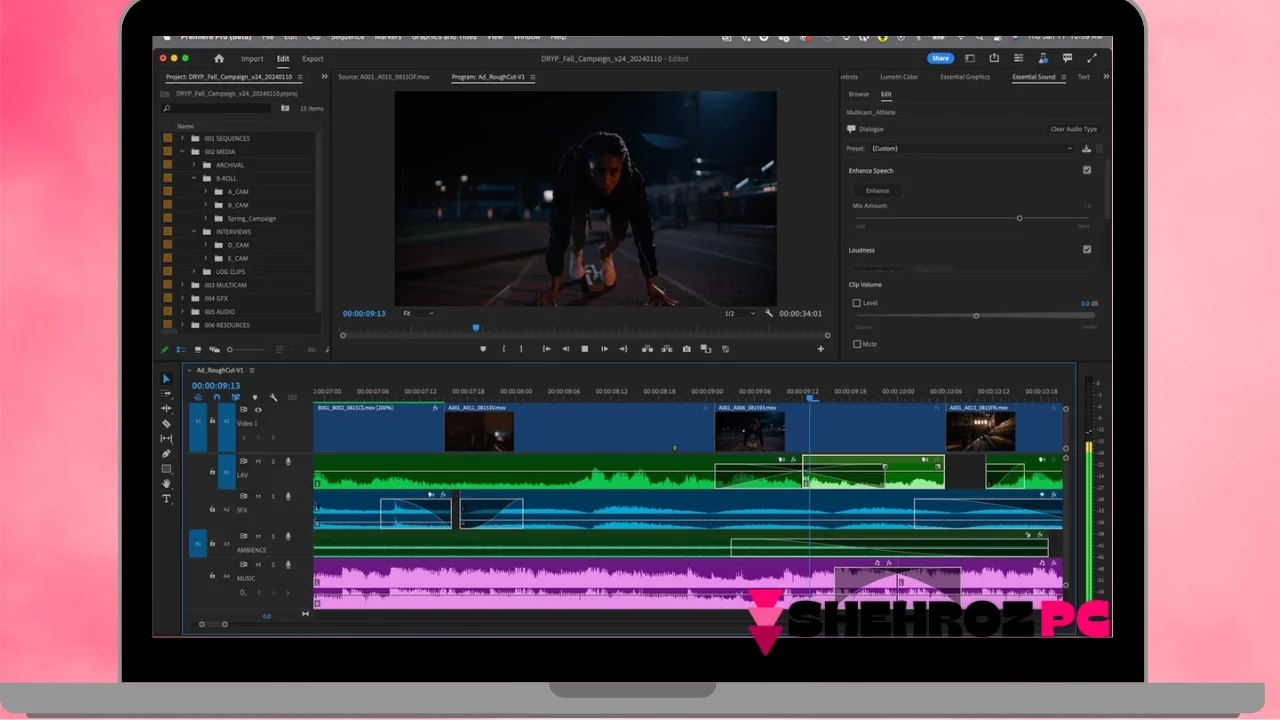This screenshot has width=1280, height=720.
Task: Open timeline wrench display settings
Action: tap(273, 397)
